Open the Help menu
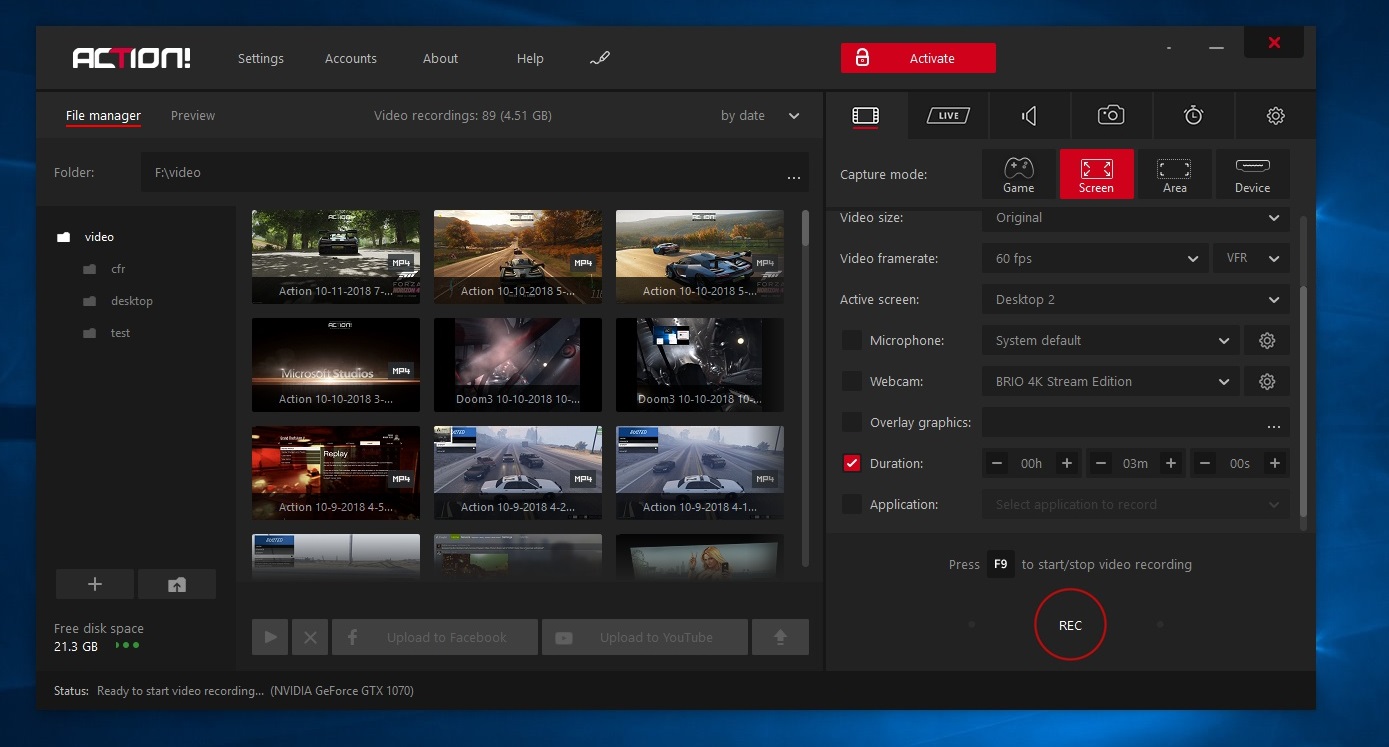Image resolution: width=1389 pixels, height=747 pixels. click(530, 59)
